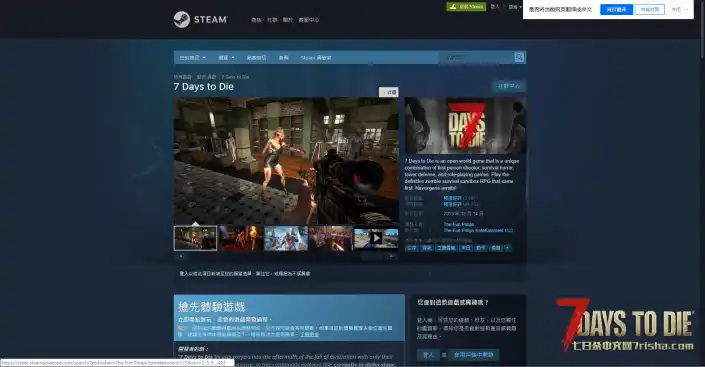The height and width of the screenshot is (367, 705).
Task: Click the 在用戶端中開啟 button
Action: click(473, 355)
